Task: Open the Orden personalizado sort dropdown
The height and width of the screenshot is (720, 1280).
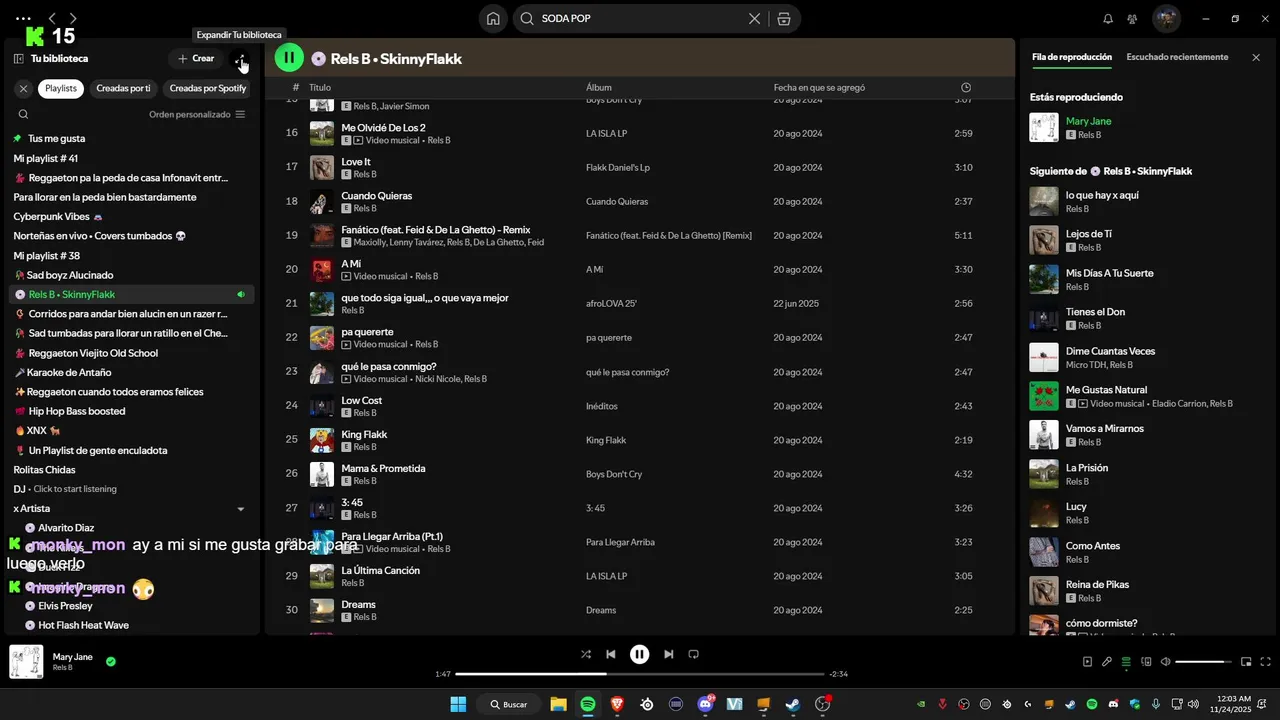Action: [197, 115]
